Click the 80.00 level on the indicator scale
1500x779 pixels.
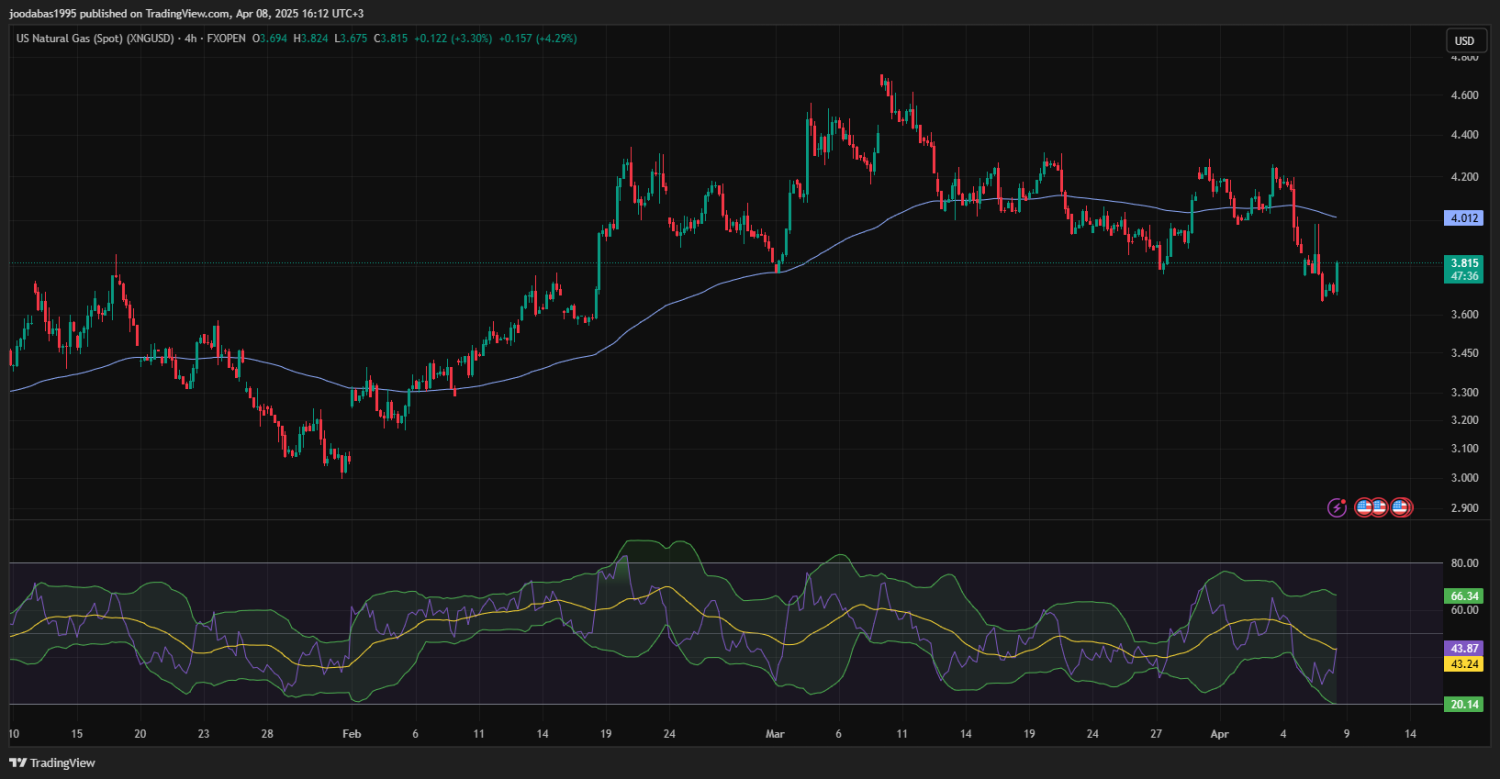pos(1463,563)
